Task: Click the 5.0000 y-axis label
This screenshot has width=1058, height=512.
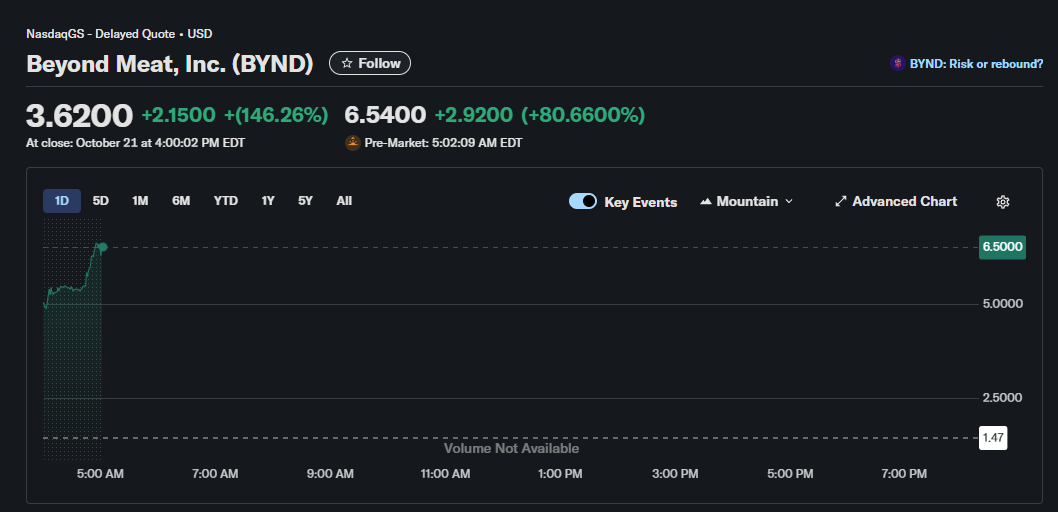Action: 1003,304
